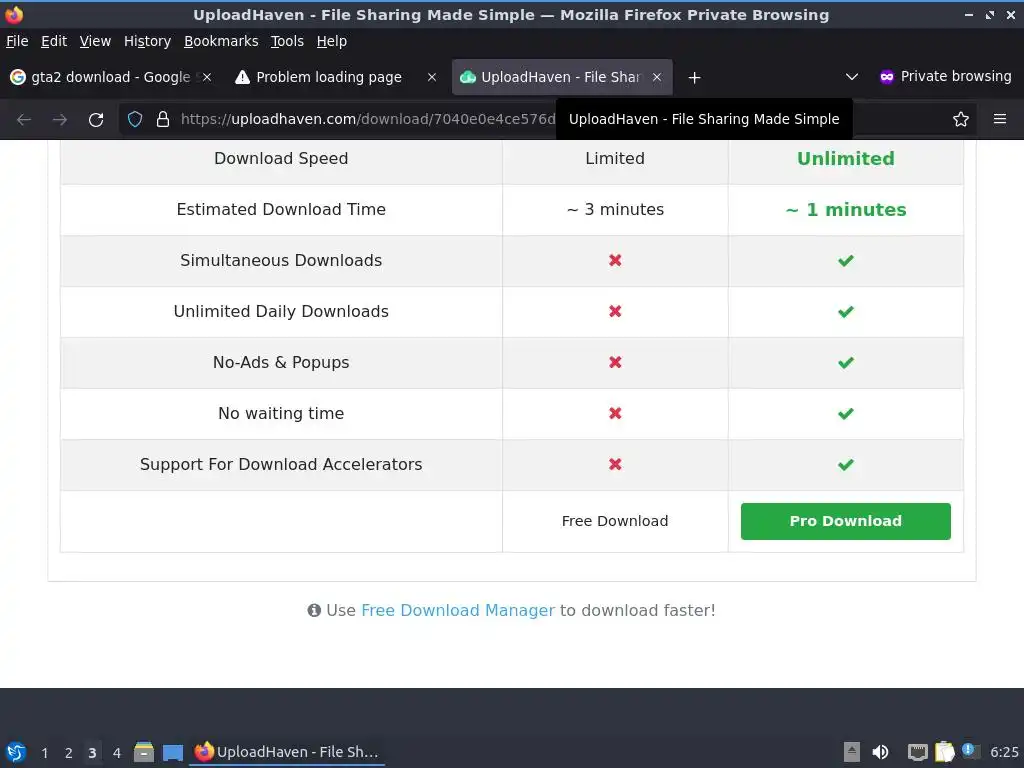This screenshot has width=1024, height=768.
Task: Click the Free Download option
Action: (615, 521)
